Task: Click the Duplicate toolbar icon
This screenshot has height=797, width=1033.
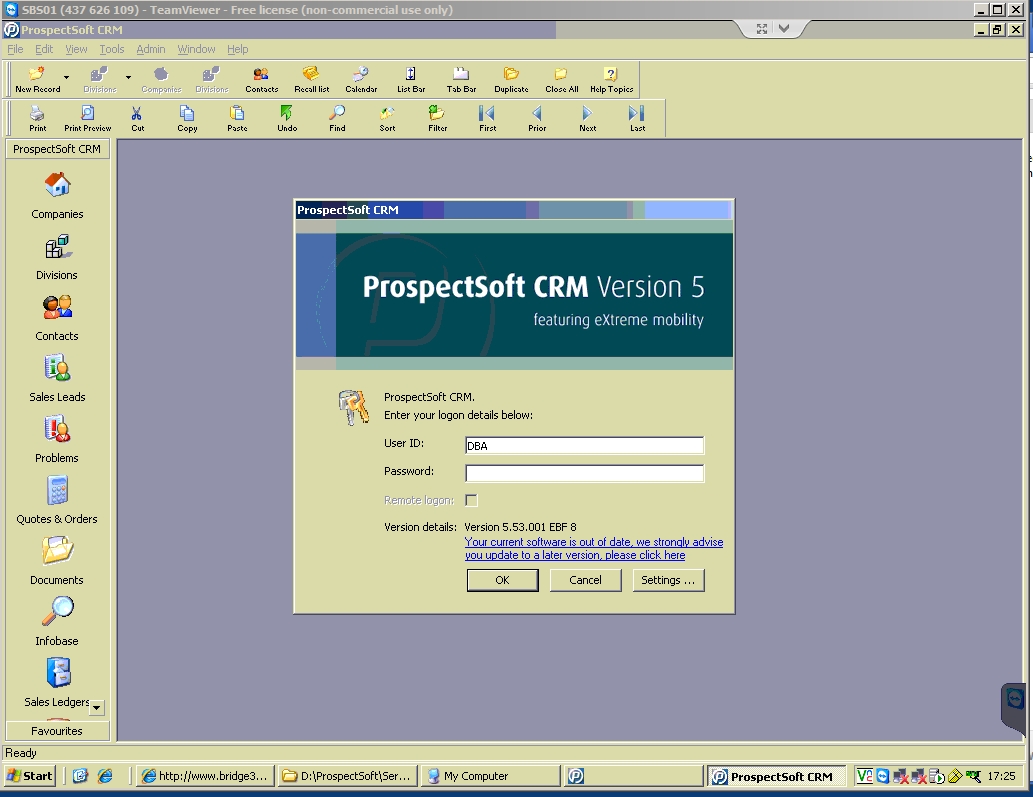Action: coord(511,80)
